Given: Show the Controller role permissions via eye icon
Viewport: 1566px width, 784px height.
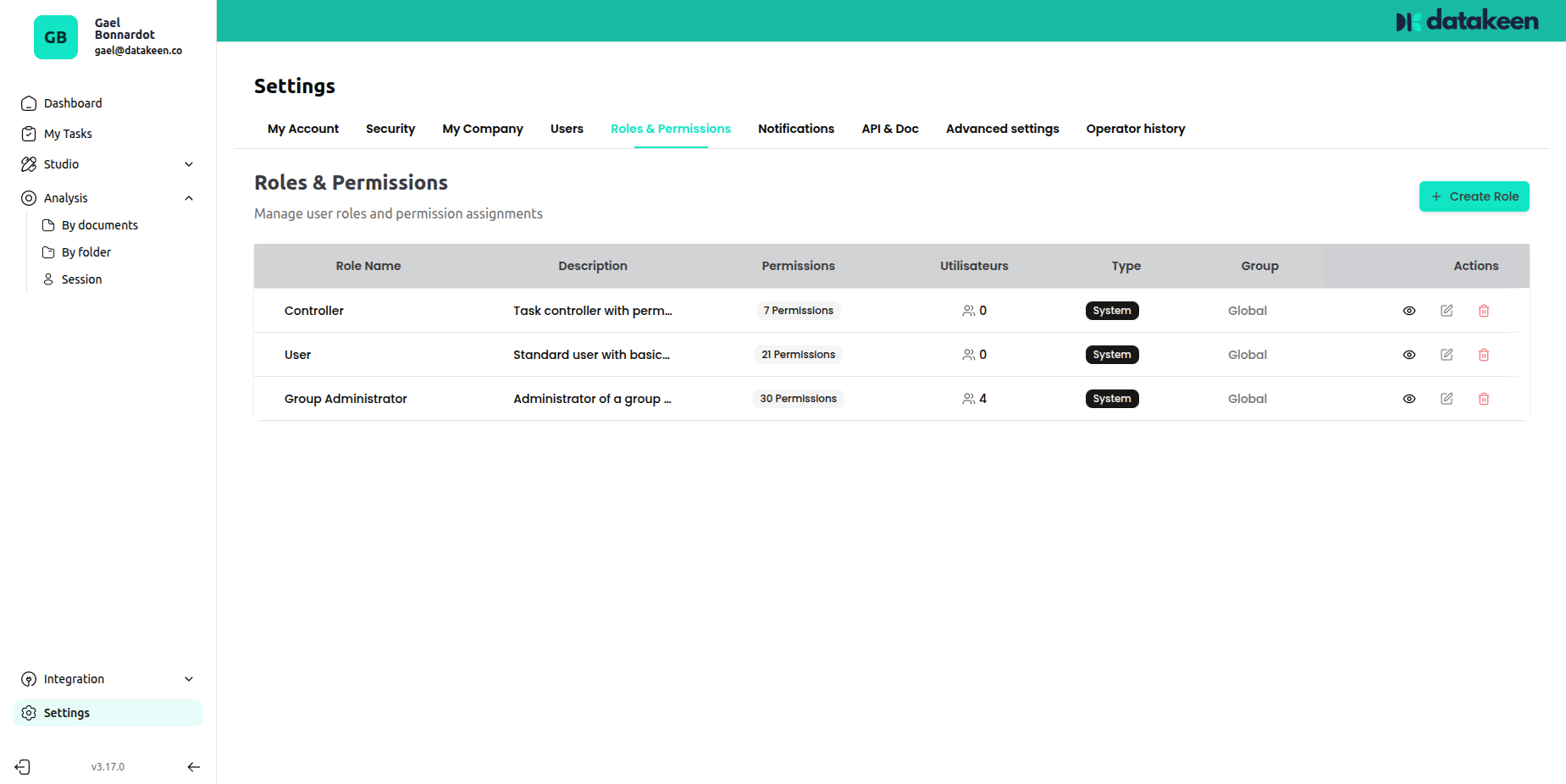Looking at the screenshot, I should coord(1408,310).
